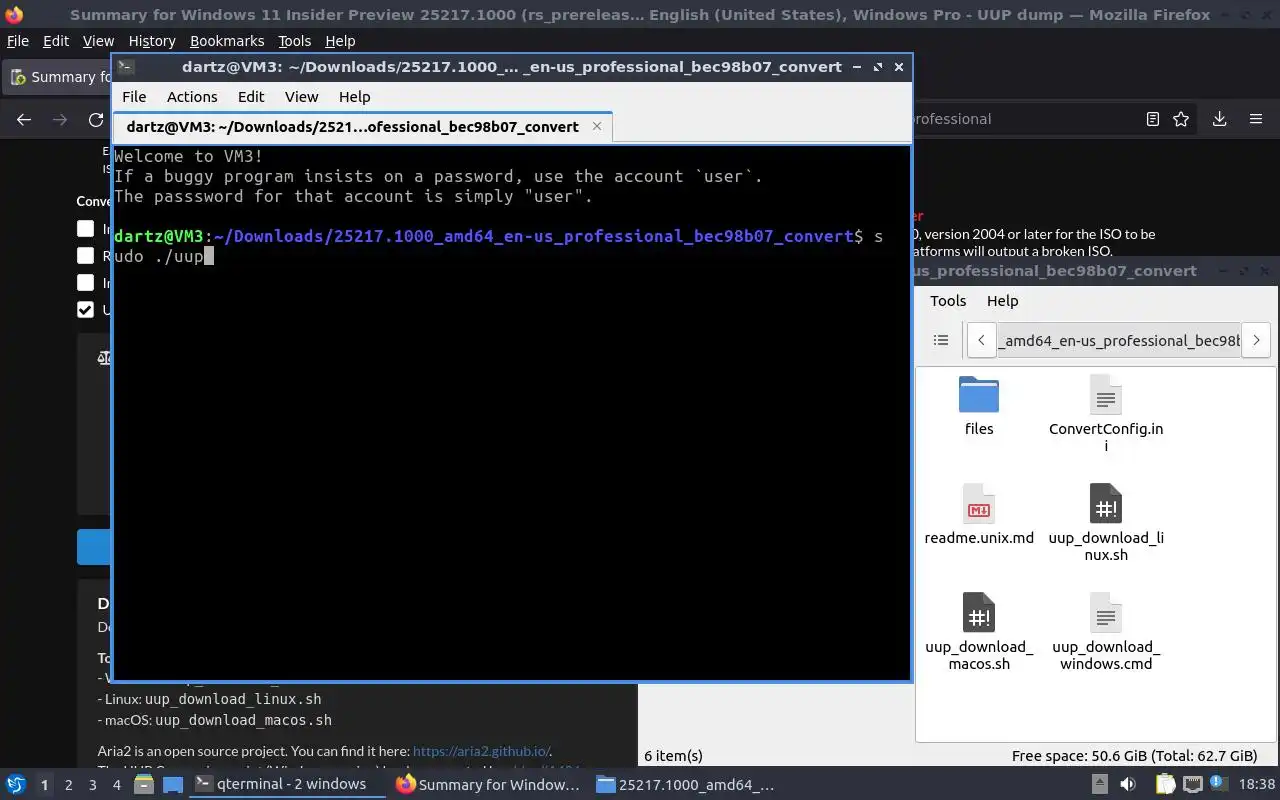1280x800 pixels.
Task: Switch to qterminal taskbar button
Action: [x=288, y=784]
